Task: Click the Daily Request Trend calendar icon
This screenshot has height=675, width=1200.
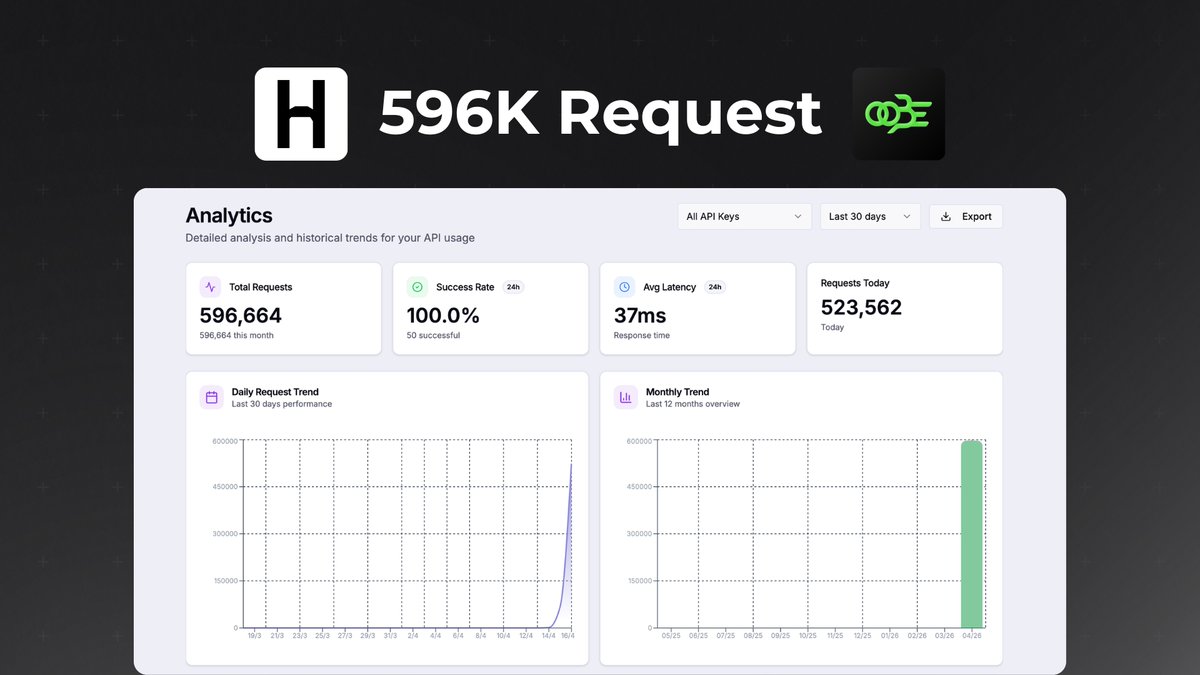Action: (x=211, y=397)
